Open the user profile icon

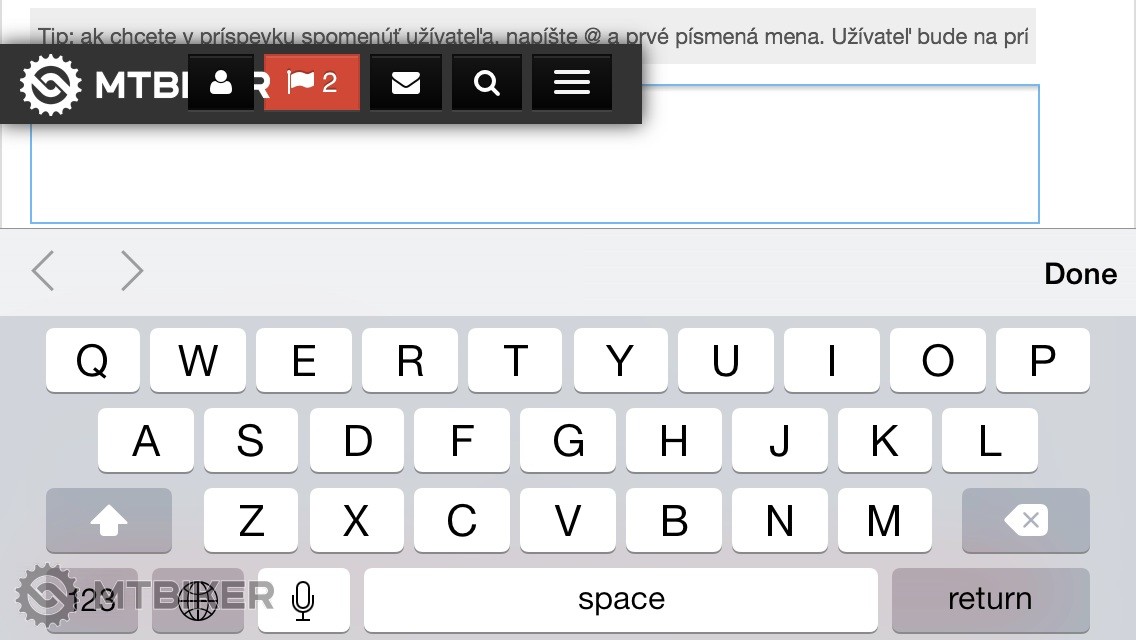221,83
